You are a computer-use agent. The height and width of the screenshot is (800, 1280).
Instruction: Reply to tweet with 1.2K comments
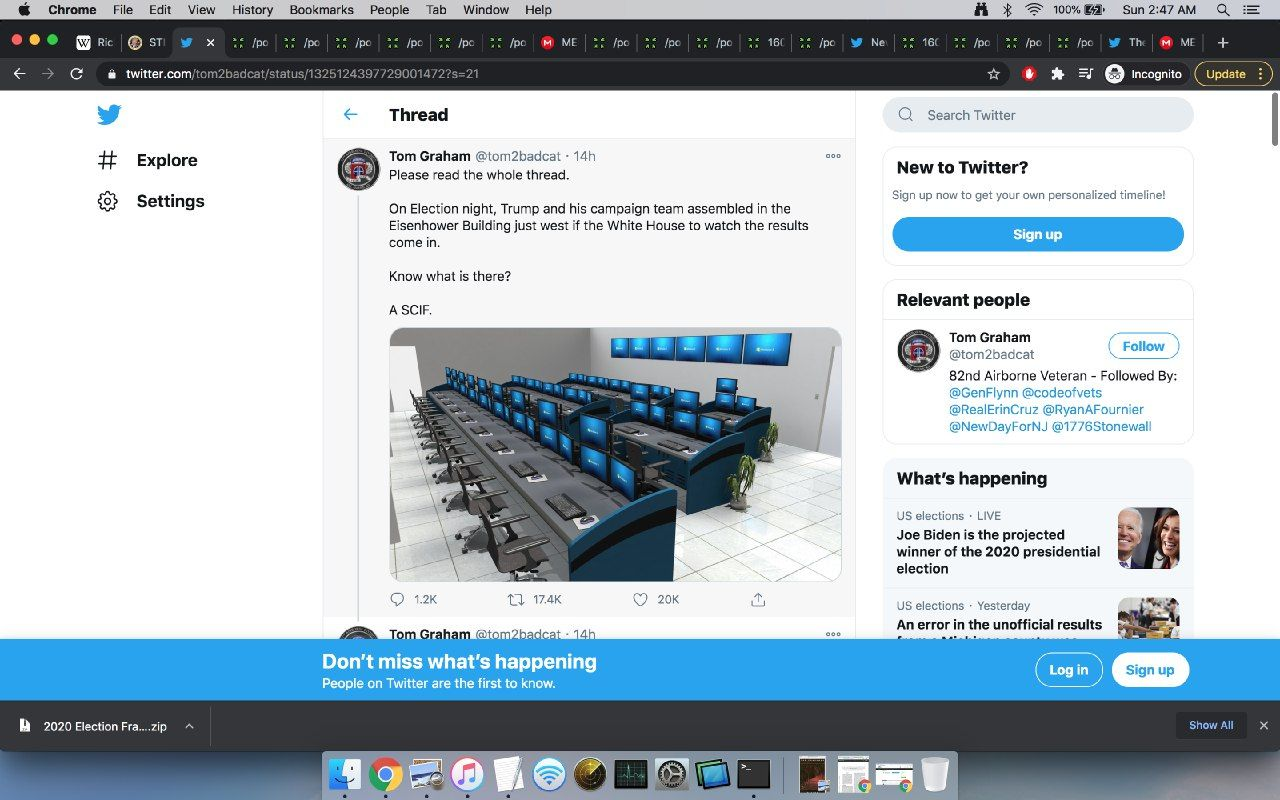(x=397, y=599)
